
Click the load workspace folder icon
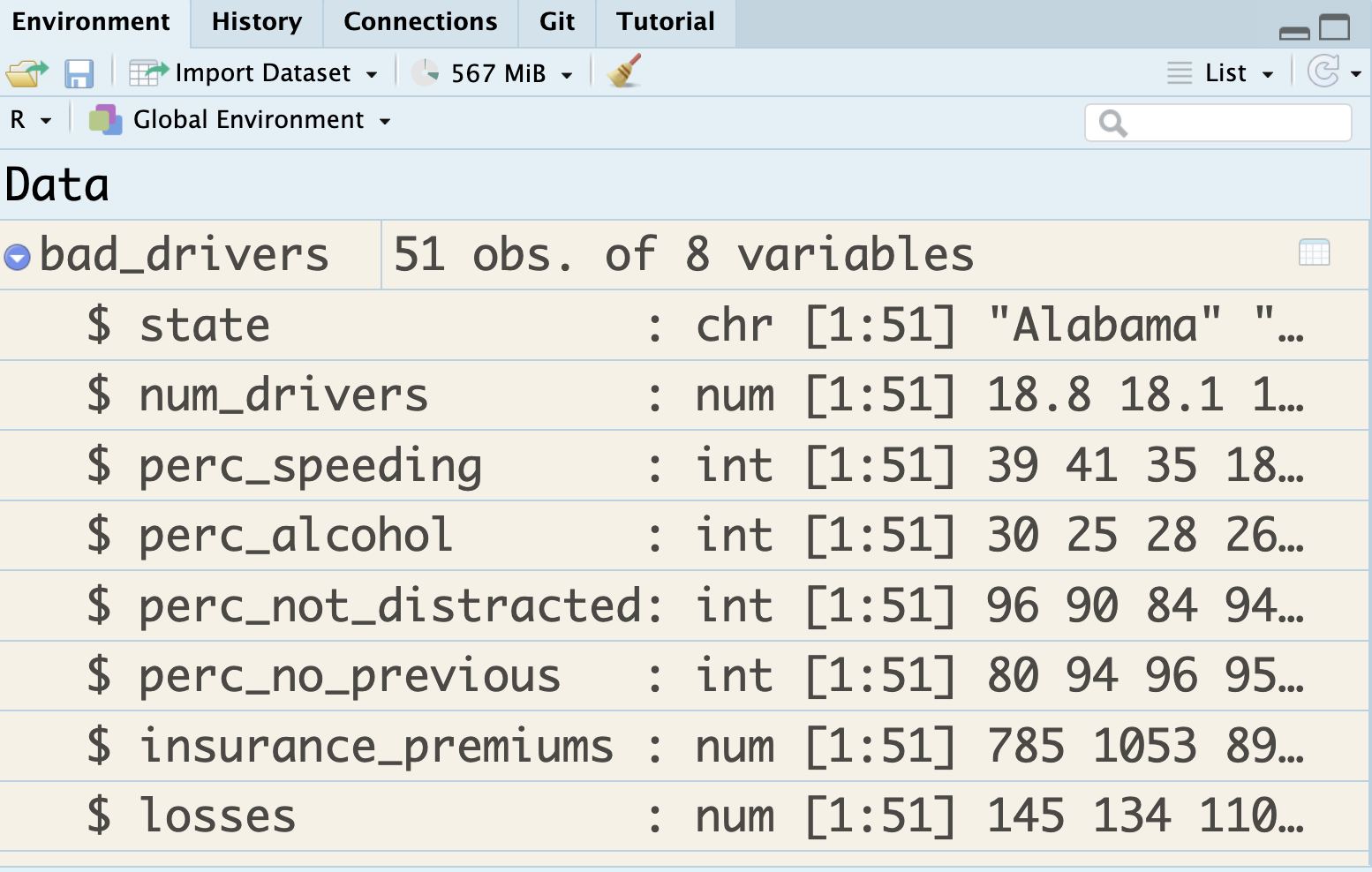[x=26, y=73]
